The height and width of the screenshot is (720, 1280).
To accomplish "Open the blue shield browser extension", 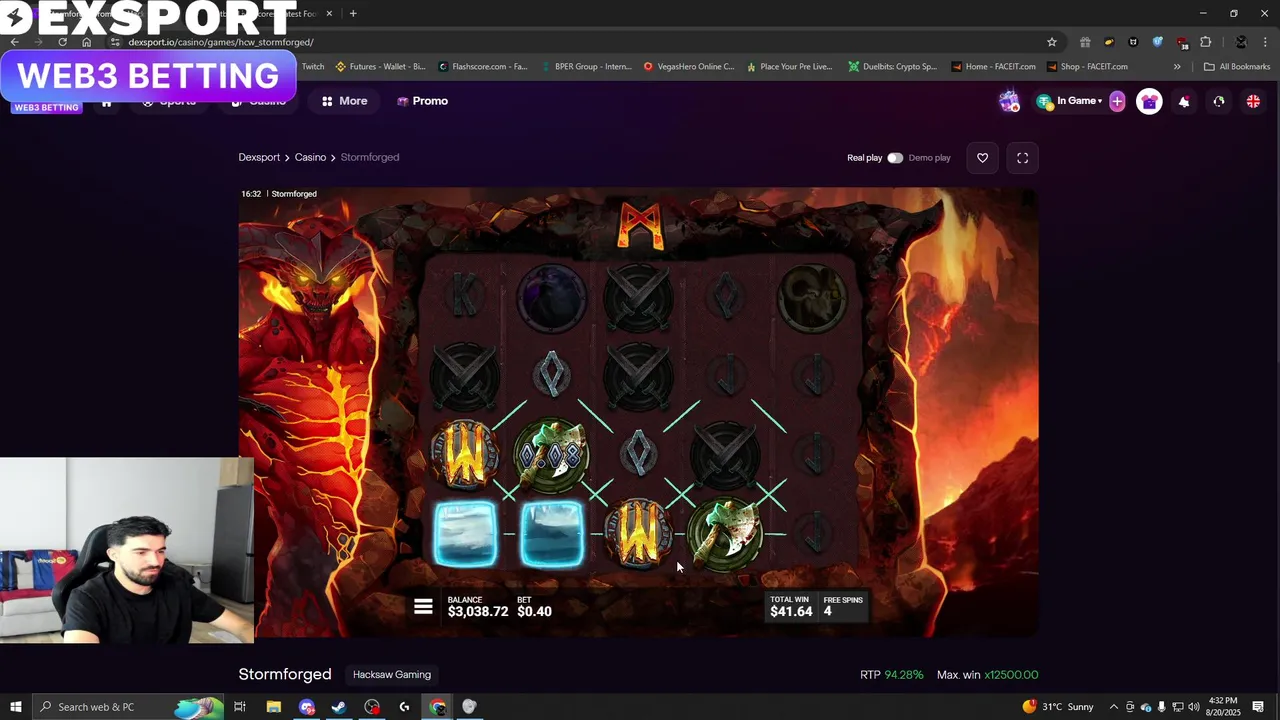I will [x=1157, y=42].
